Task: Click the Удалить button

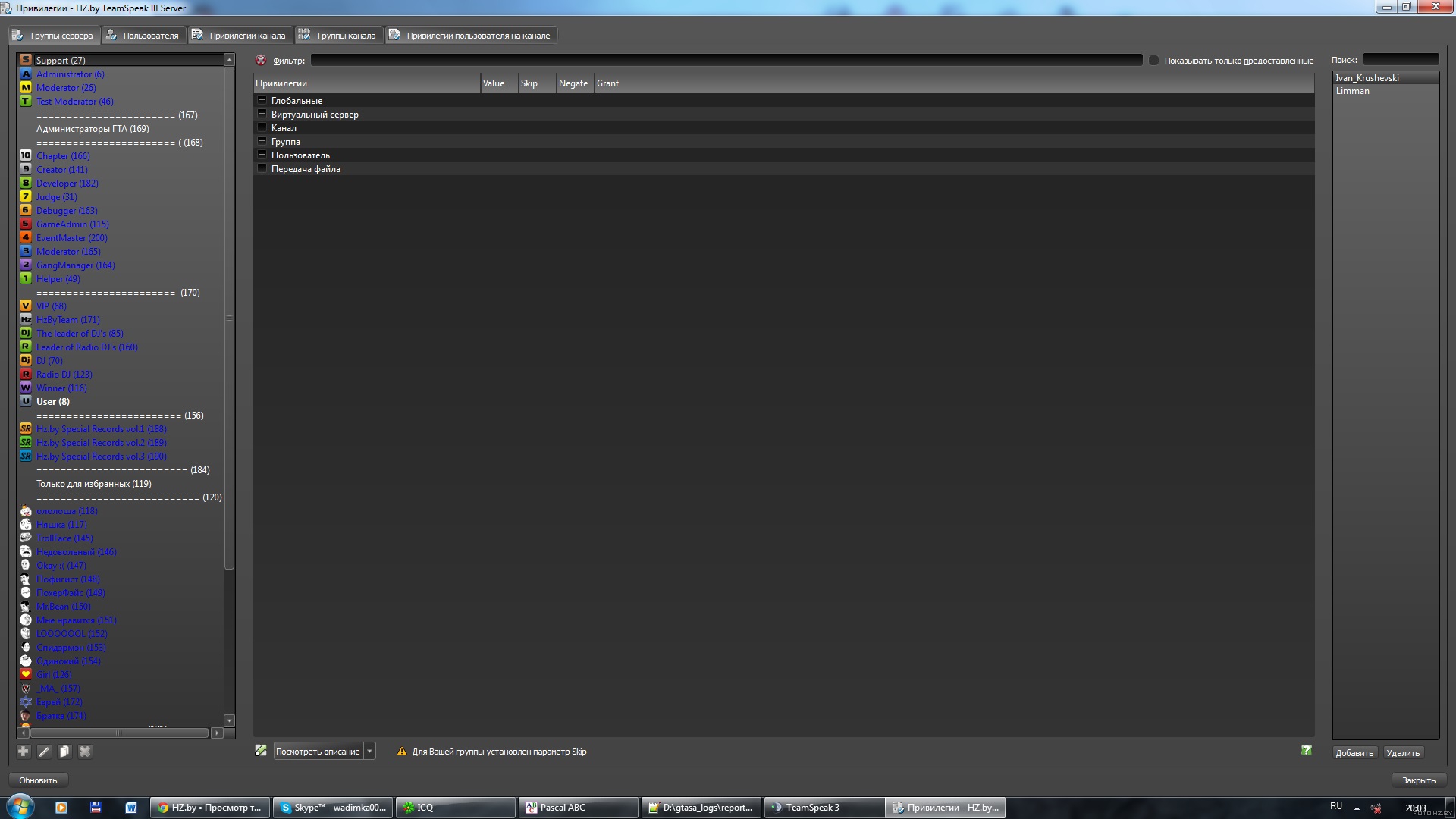Action: 1403,752
